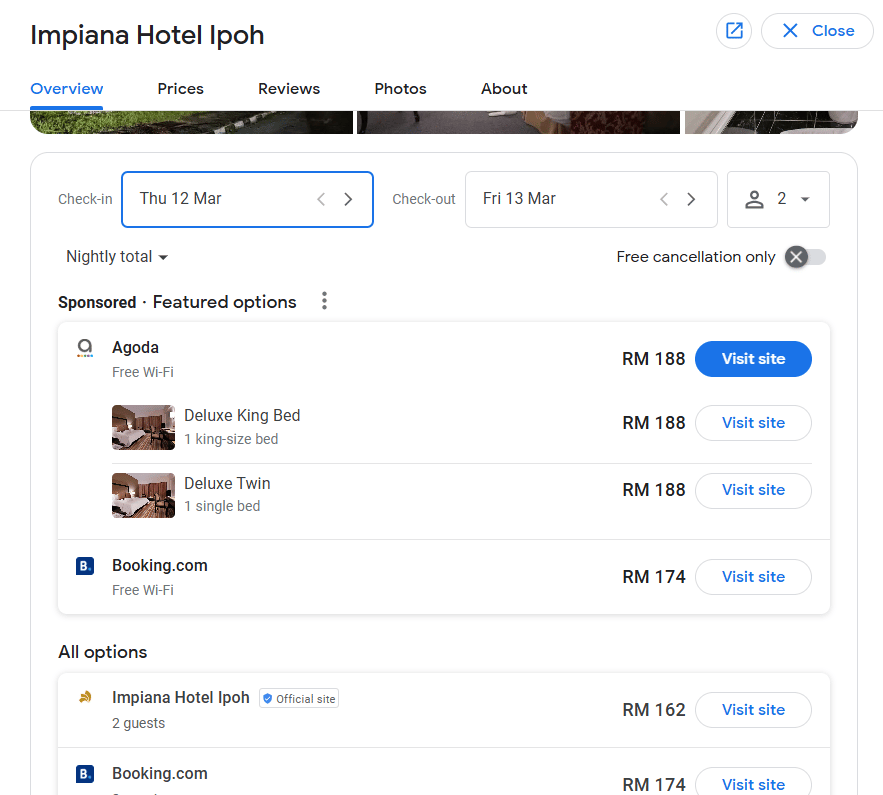Open the guests count dropdown

778,199
